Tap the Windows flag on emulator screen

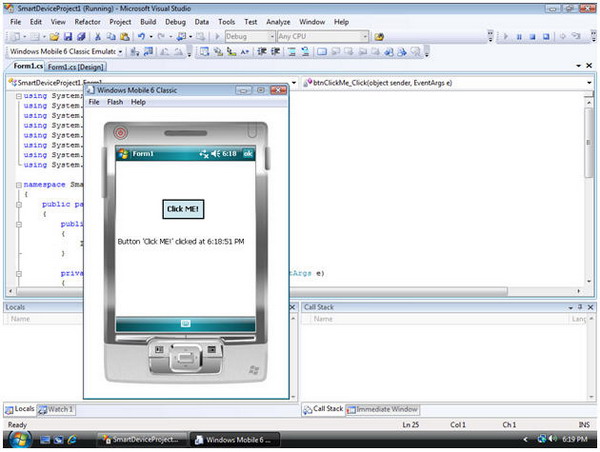123,154
